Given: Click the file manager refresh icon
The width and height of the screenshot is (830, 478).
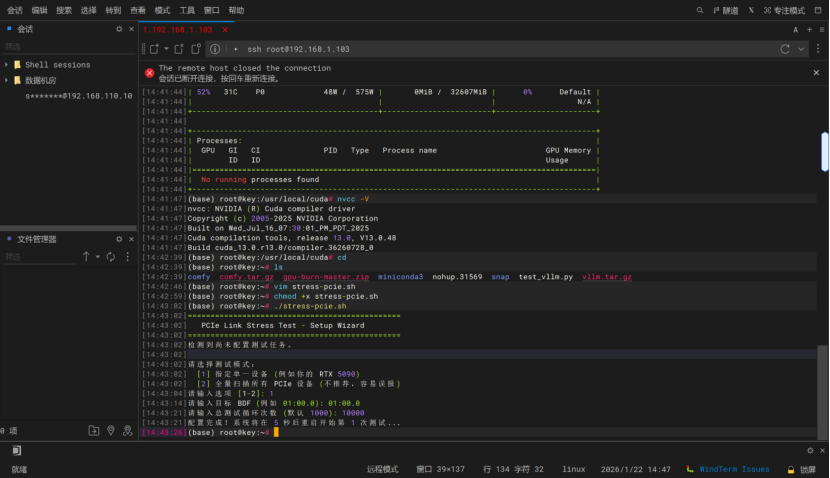Looking at the screenshot, I should pos(112,257).
